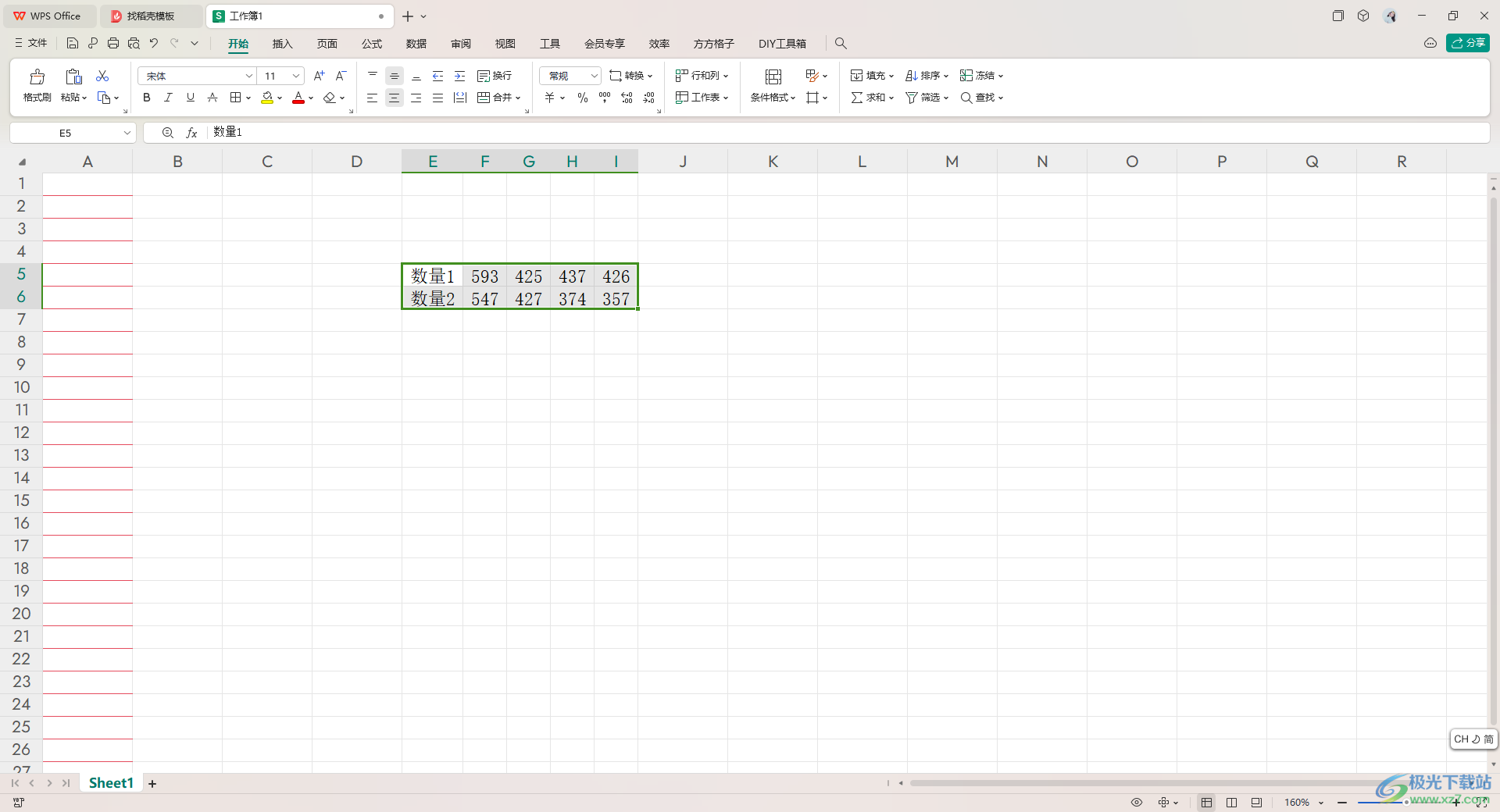Viewport: 1500px width, 812px height.
Task: Click the increase decimal places icon
Action: (627, 98)
